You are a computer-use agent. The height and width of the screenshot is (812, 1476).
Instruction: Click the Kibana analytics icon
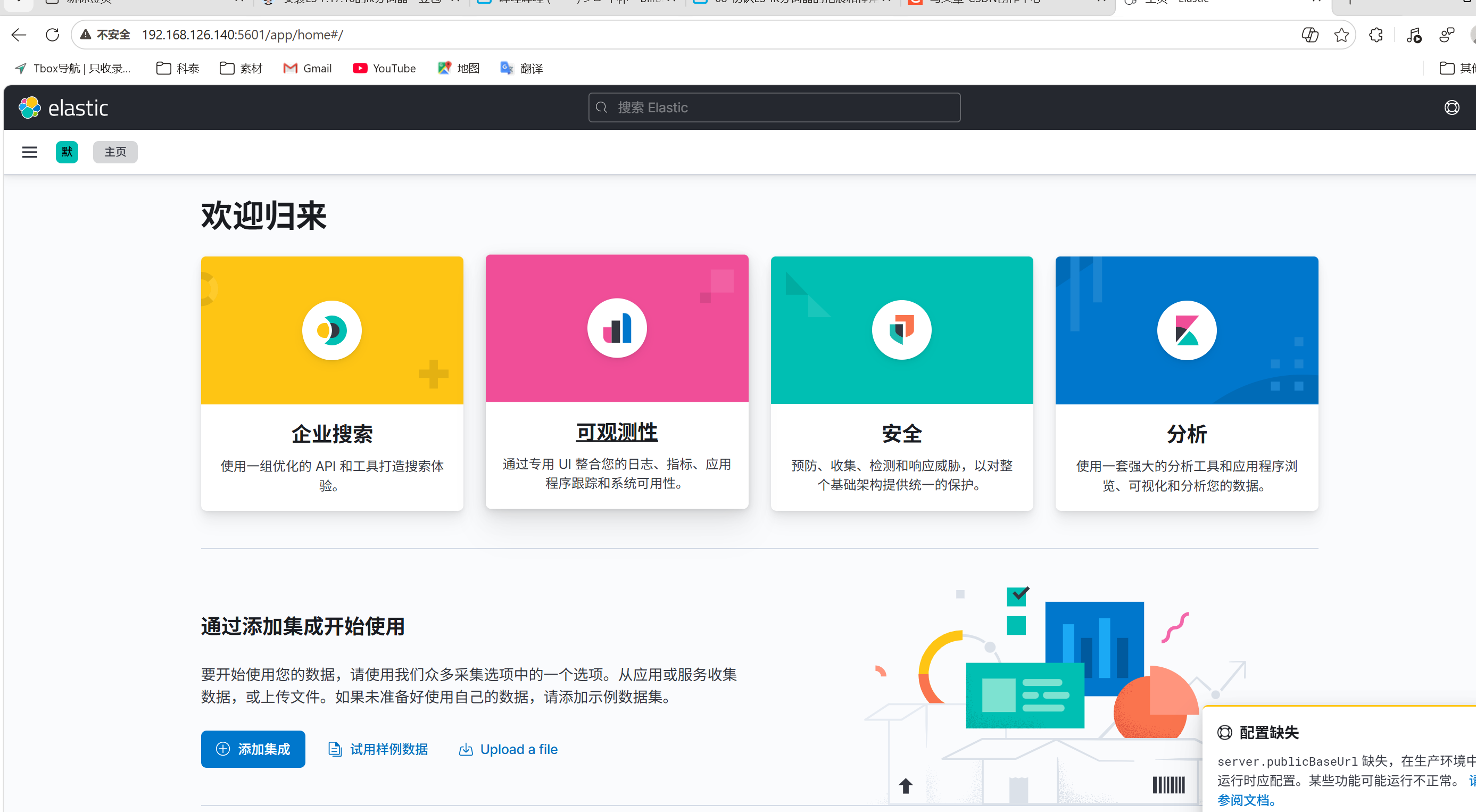click(1186, 330)
